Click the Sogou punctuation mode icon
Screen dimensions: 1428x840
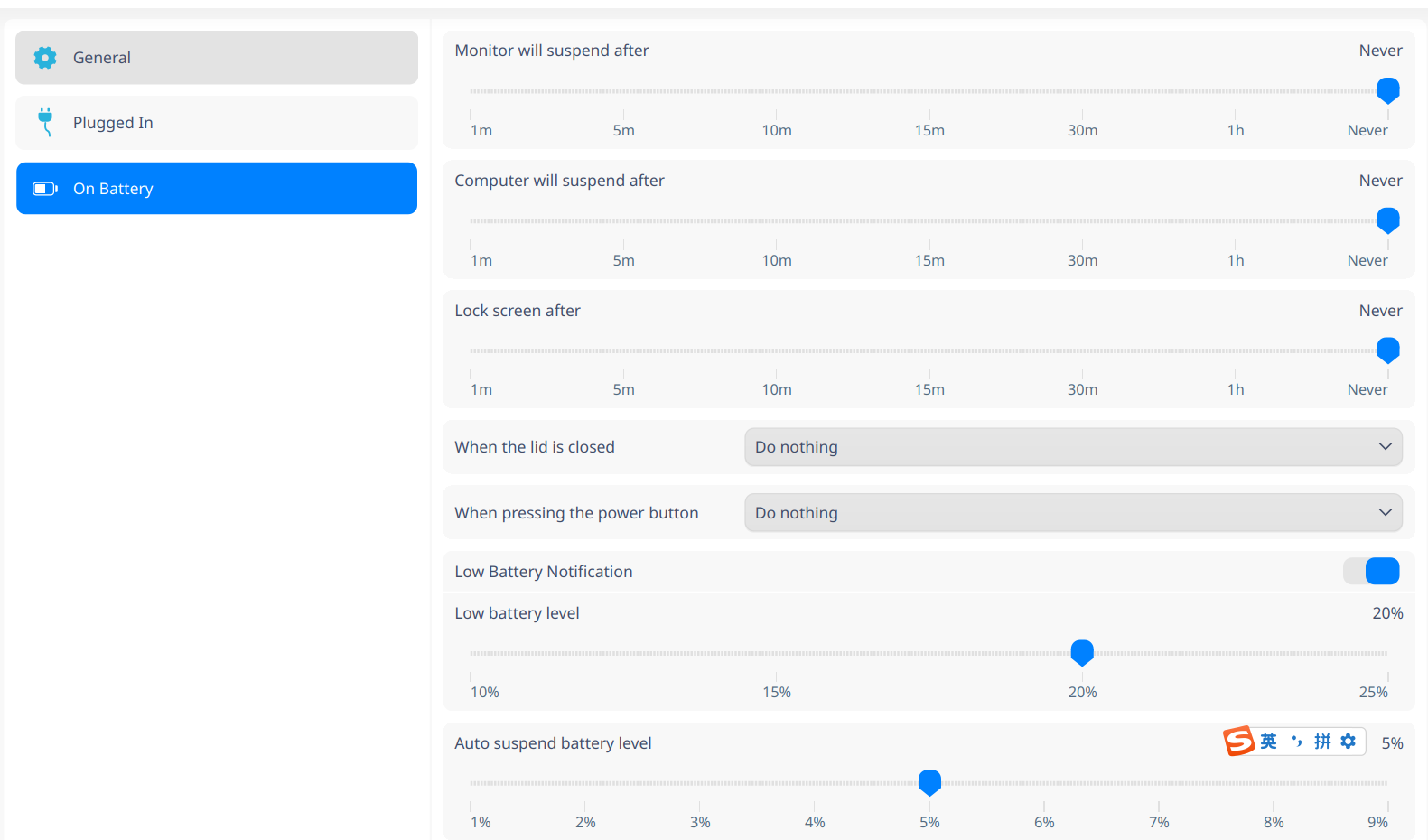tap(1297, 742)
